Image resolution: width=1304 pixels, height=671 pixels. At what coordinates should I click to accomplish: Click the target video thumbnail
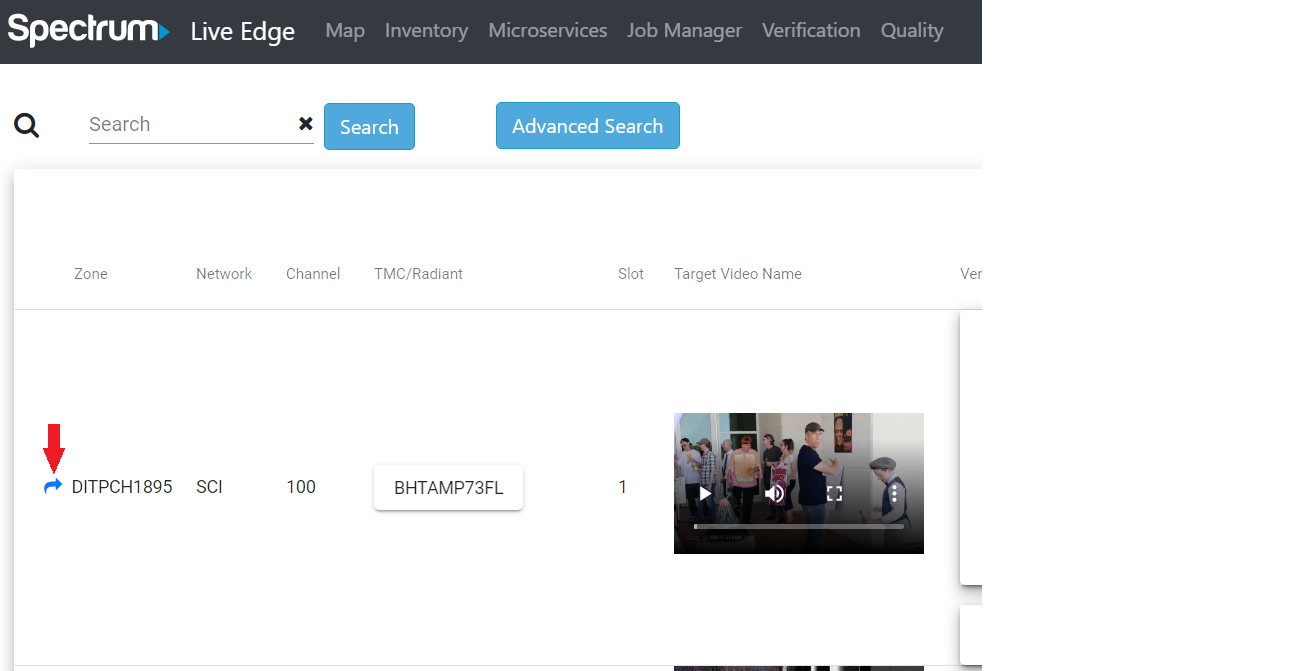[799, 483]
